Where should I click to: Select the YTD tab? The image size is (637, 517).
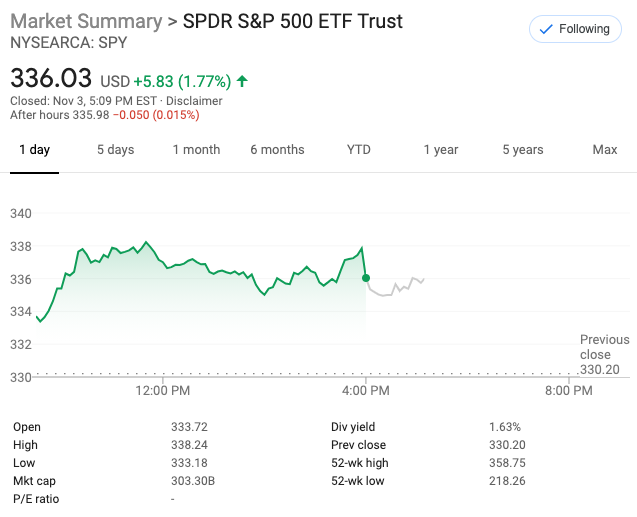pos(358,150)
